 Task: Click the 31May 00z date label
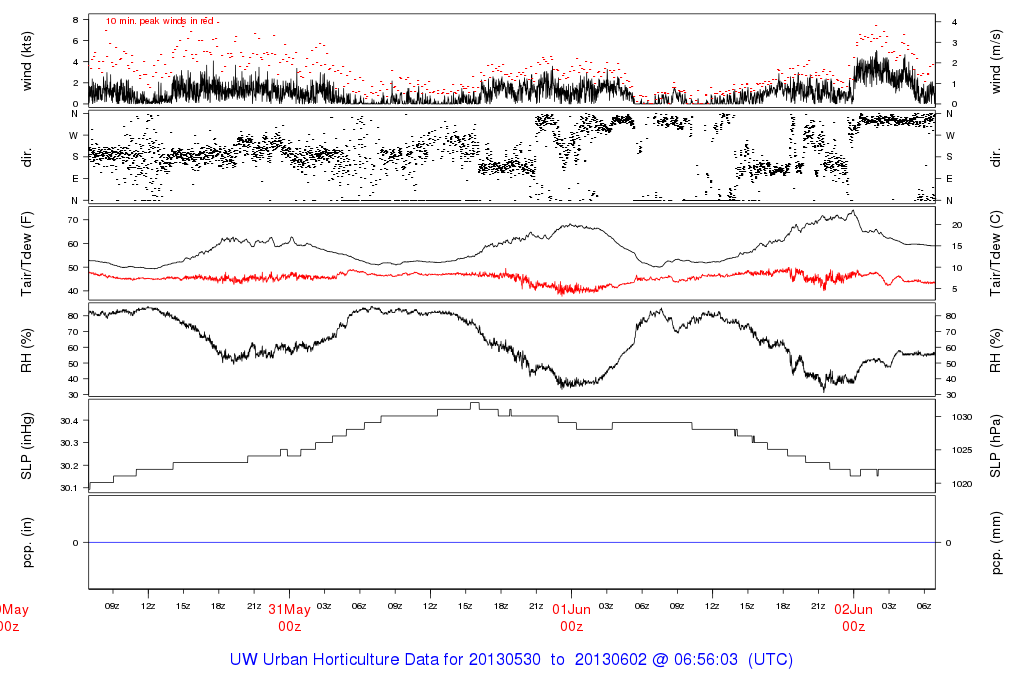tap(289, 618)
